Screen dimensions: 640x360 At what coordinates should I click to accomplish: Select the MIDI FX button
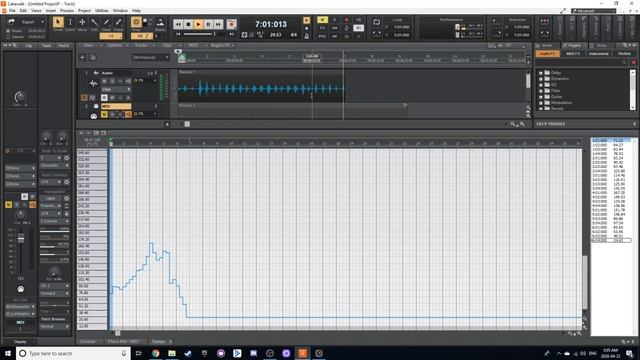[573, 54]
